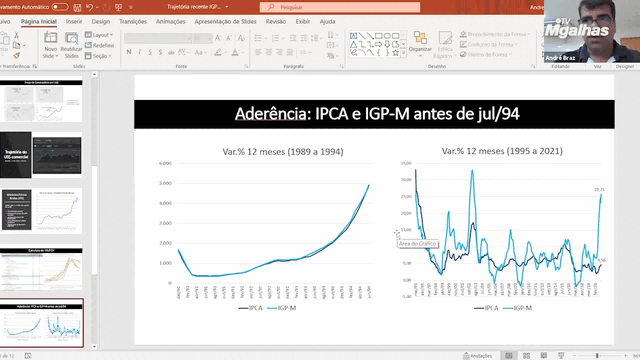Viewport: 640px width, 360px height.
Task: Select the triangle shape in gallery
Action: (353, 44)
